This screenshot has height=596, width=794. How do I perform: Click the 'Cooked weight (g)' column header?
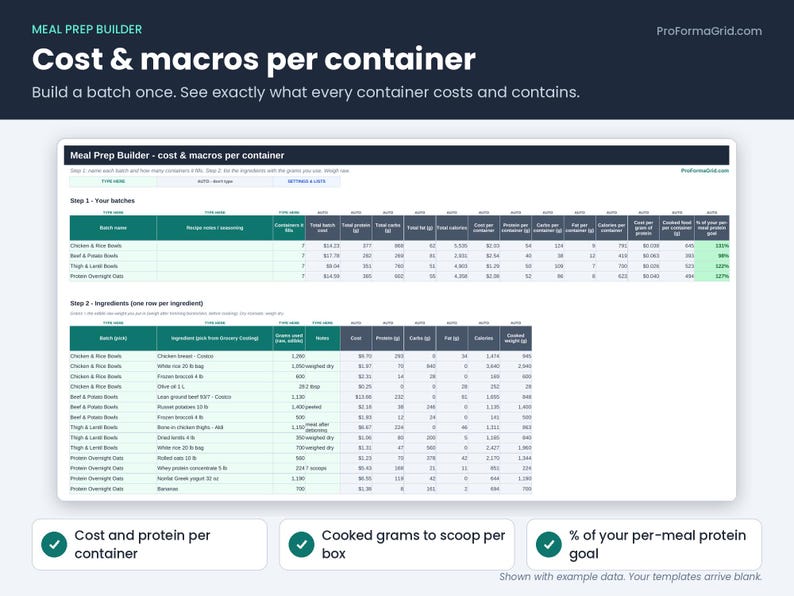(515, 338)
